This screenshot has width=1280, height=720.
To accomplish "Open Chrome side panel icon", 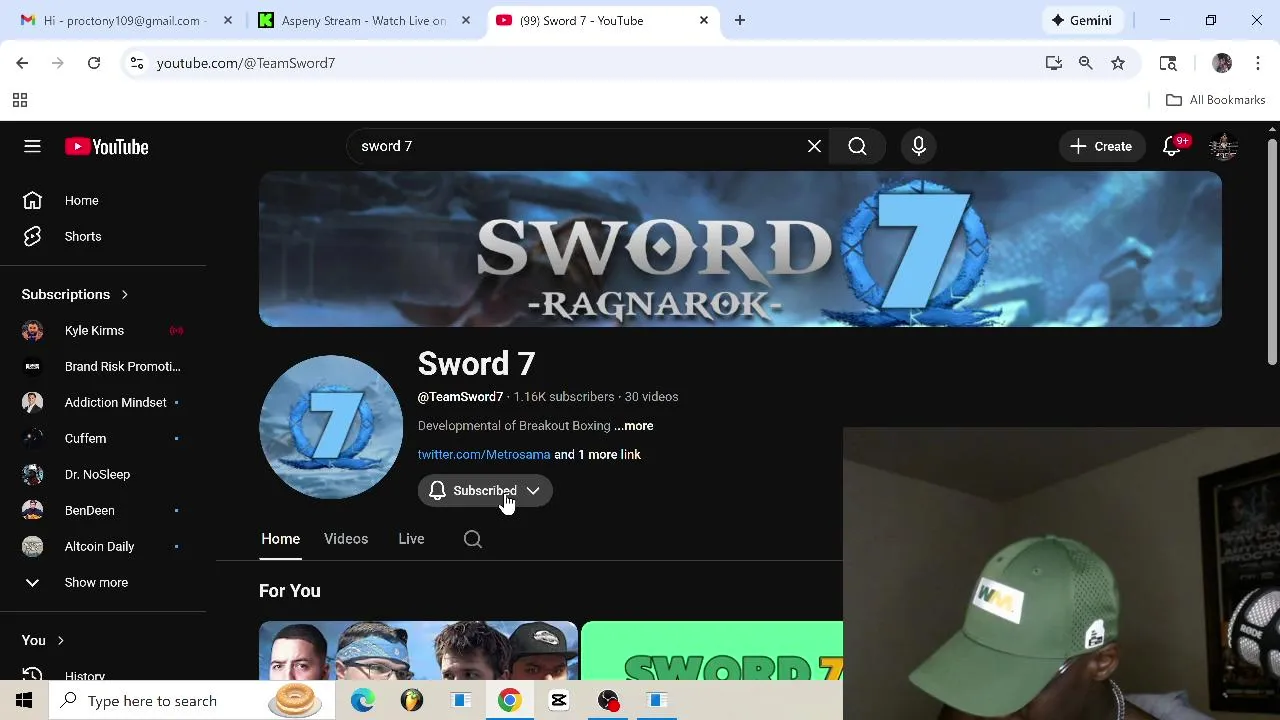I will point(1168,63).
